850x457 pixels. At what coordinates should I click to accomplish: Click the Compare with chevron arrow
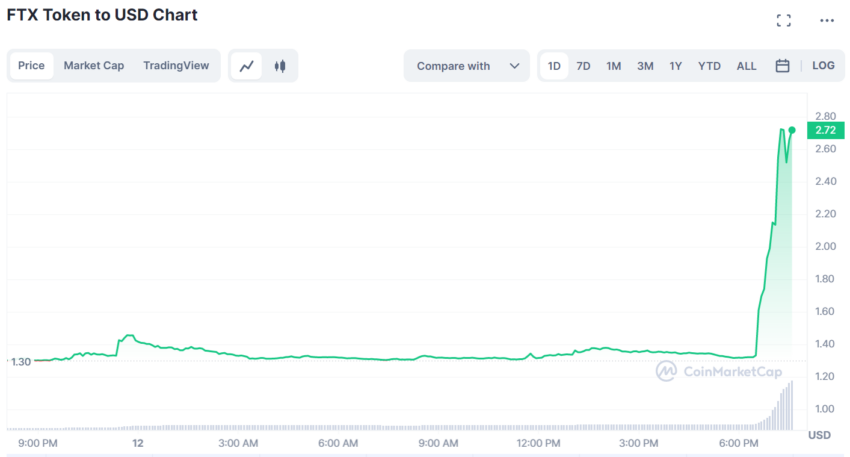point(514,66)
